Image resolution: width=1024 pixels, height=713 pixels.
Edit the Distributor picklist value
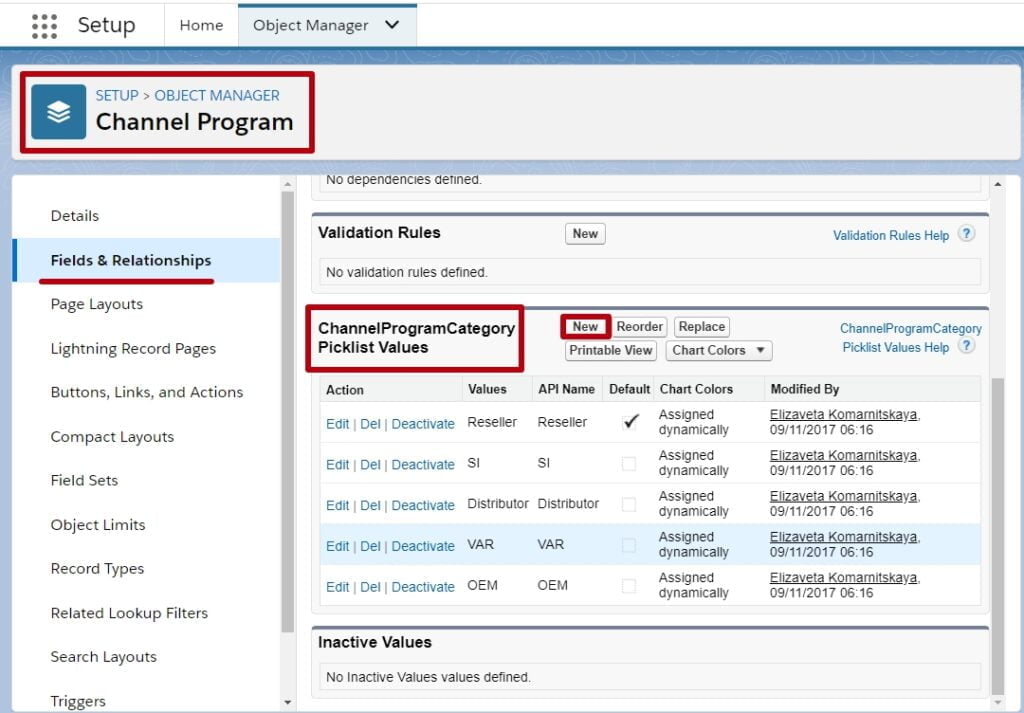pos(338,505)
